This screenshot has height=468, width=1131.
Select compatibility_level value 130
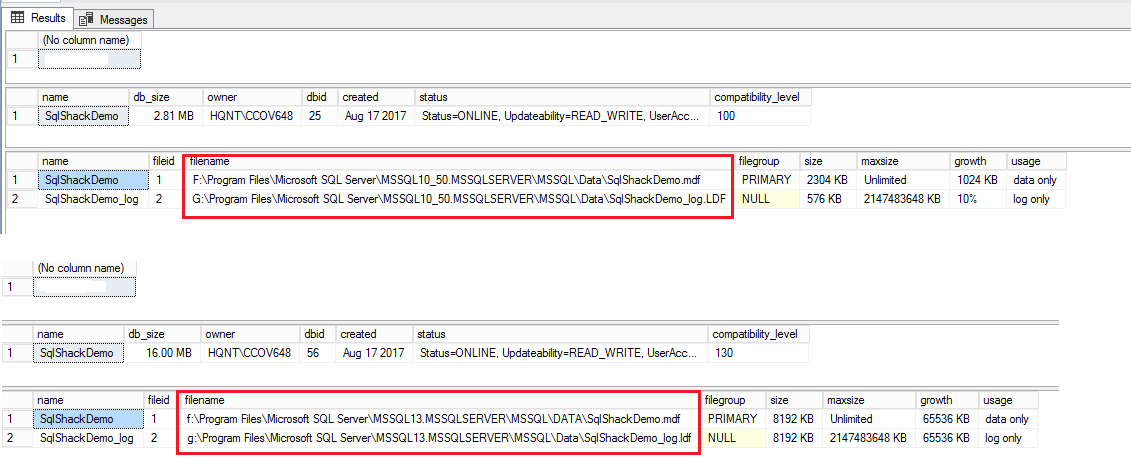coord(759,353)
